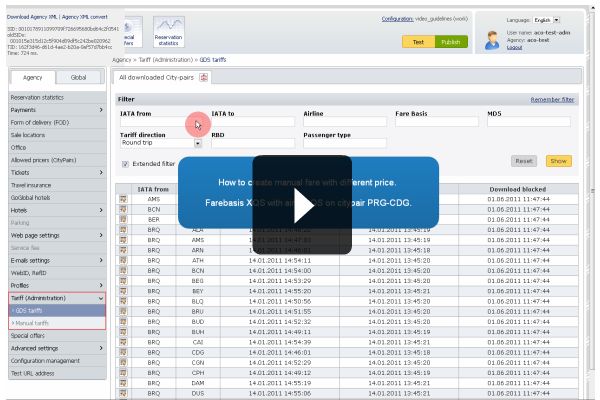The width and height of the screenshot is (600, 400).
Task: Click edit icon in the CDG row
Action: [124, 352]
